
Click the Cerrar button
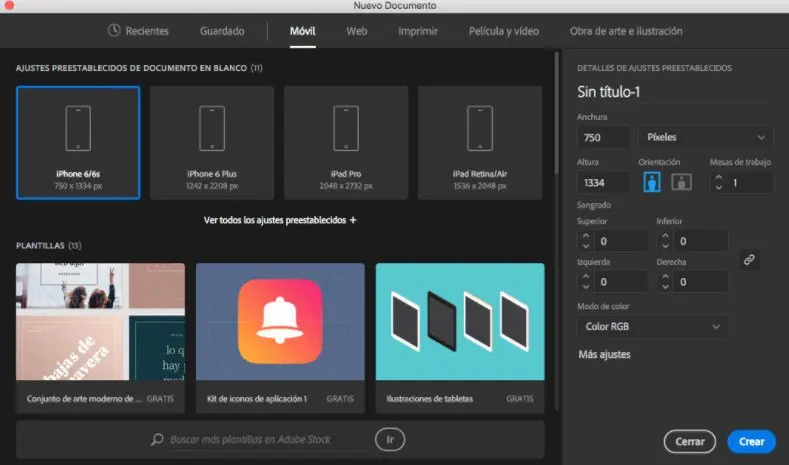[x=689, y=441]
